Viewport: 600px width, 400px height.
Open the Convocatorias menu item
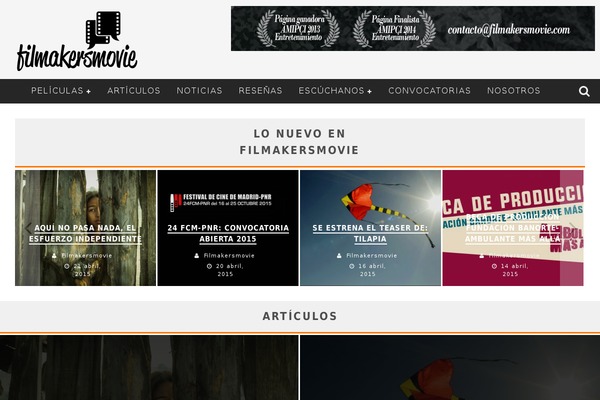[x=429, y=91]
